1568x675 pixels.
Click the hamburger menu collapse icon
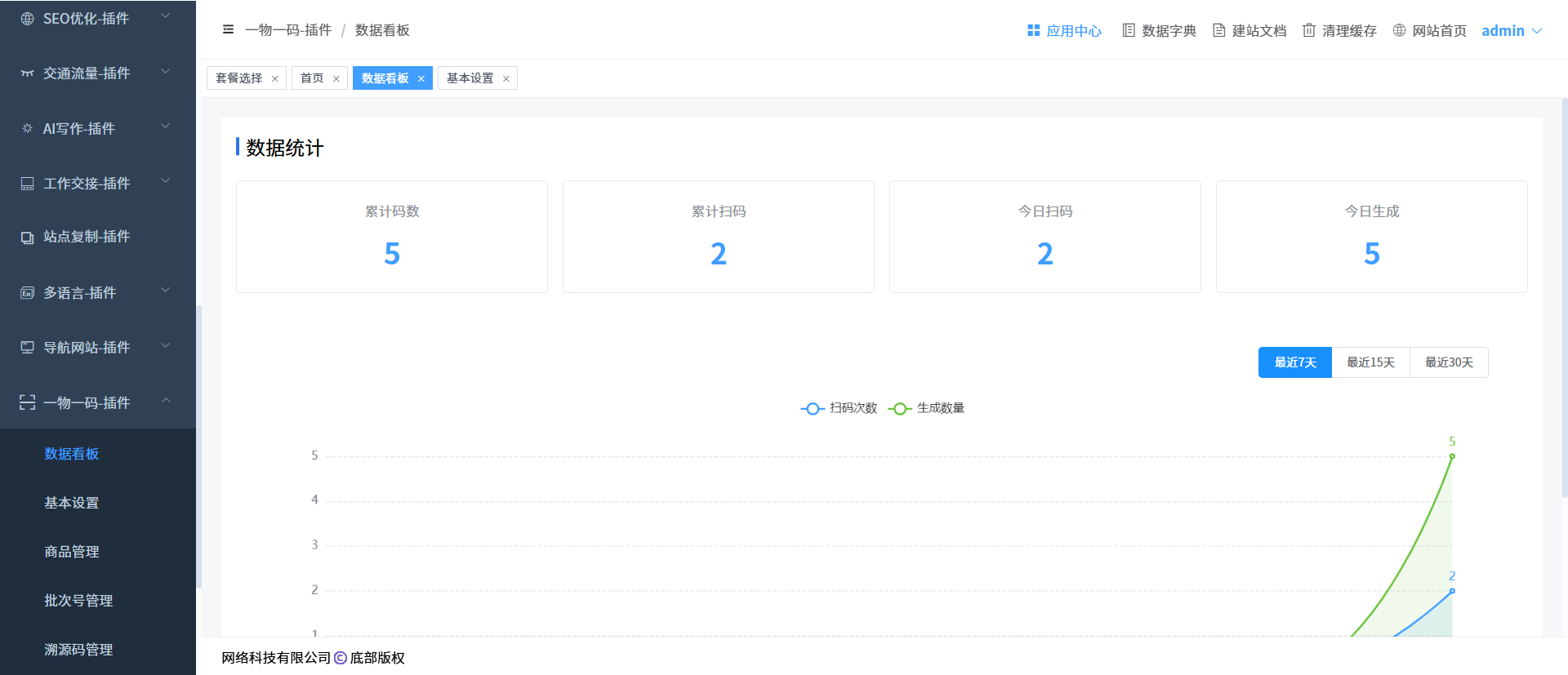228,30
